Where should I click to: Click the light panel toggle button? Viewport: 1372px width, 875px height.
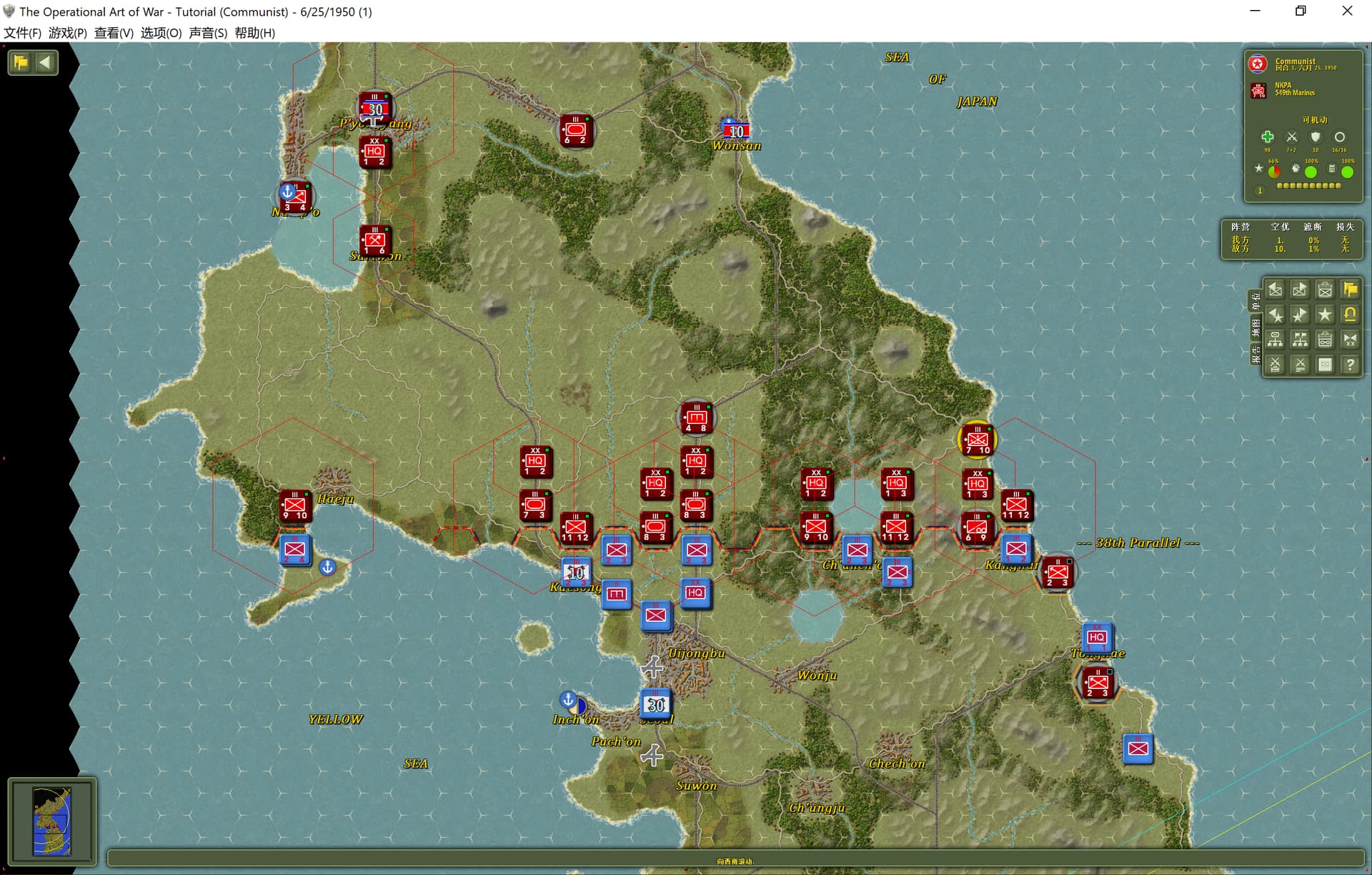(1325, 365)
